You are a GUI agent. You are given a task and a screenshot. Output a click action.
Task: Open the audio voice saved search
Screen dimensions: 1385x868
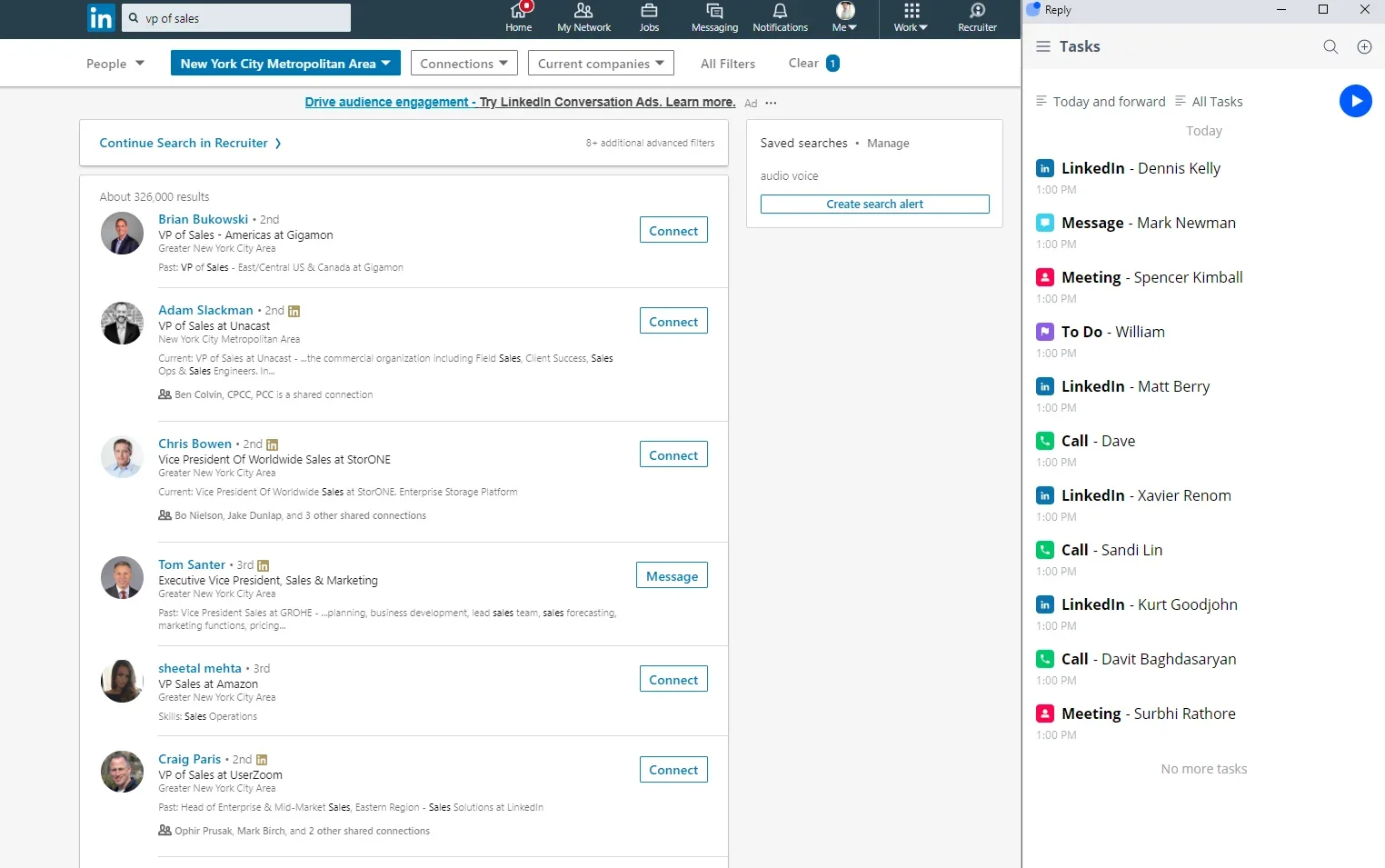789,176
